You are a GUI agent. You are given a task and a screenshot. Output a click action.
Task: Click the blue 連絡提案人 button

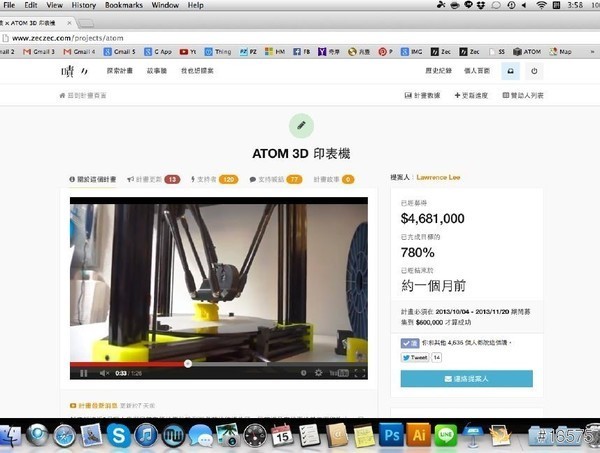pos(466,379)
